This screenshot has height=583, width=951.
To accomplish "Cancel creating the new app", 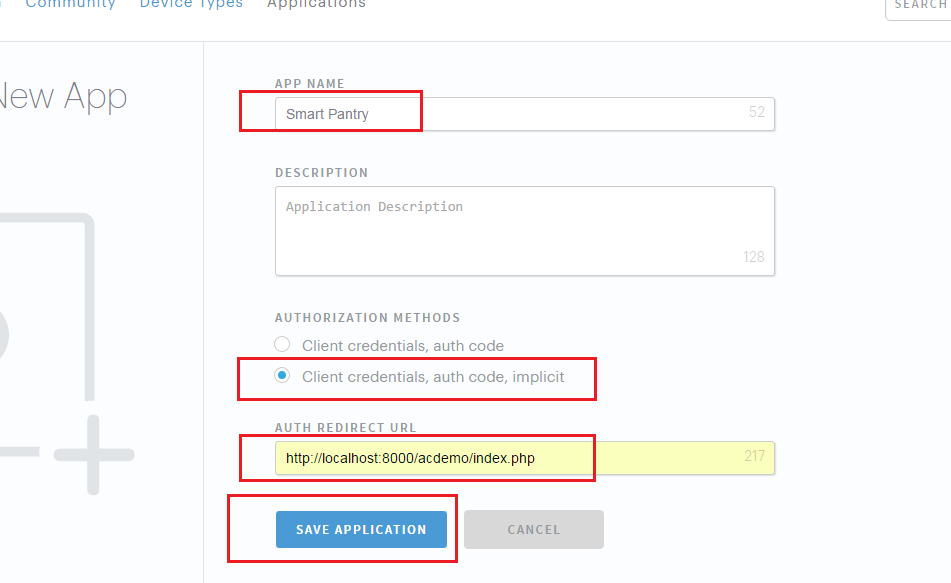I will tap(534, 530).
